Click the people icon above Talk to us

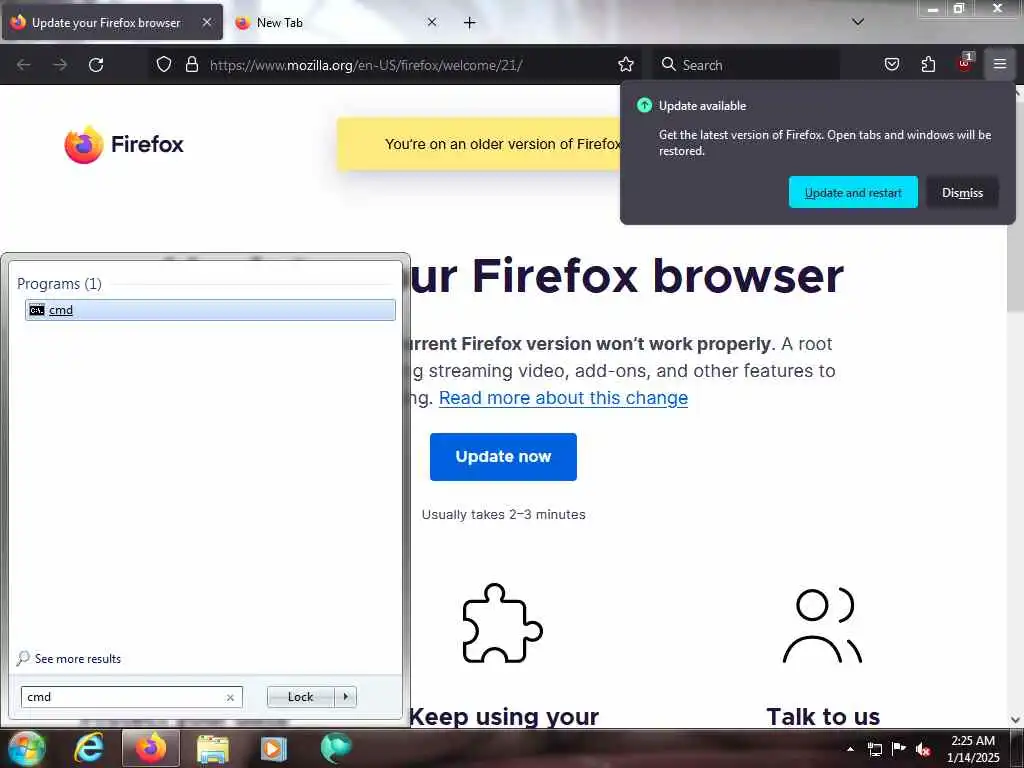pos(822,625)
